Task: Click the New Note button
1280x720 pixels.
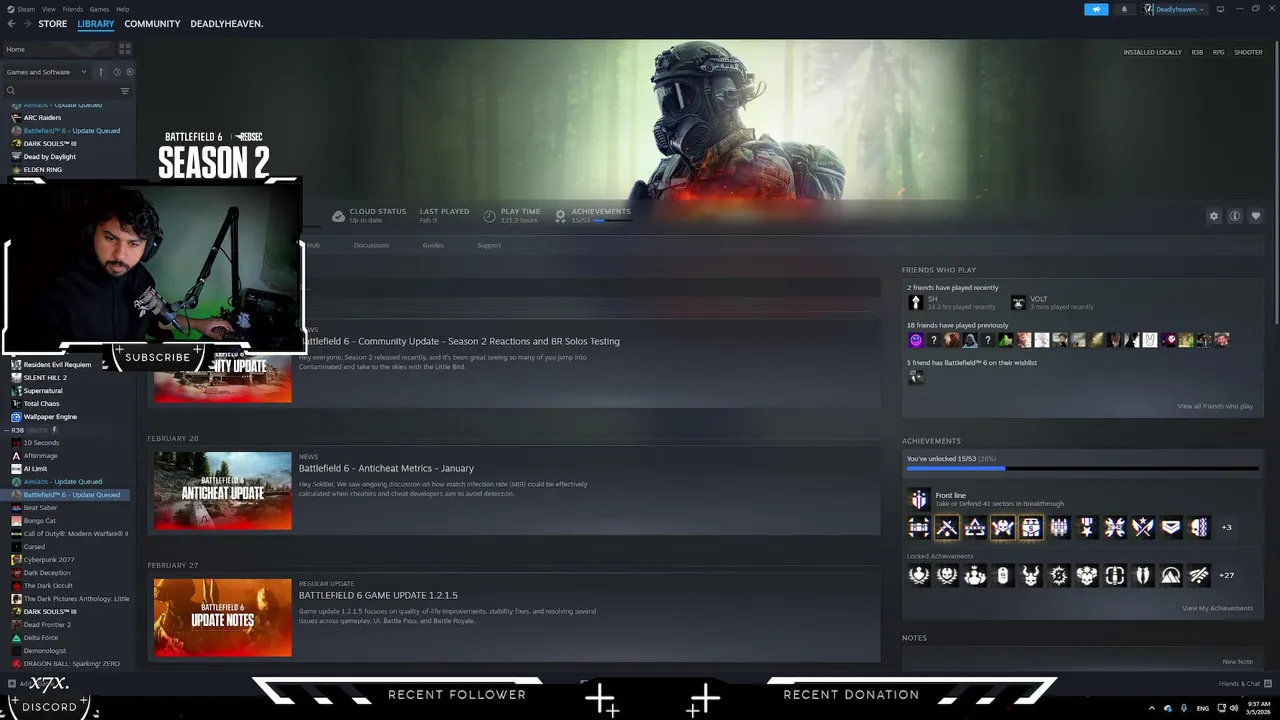Action: pos(1237,661)
